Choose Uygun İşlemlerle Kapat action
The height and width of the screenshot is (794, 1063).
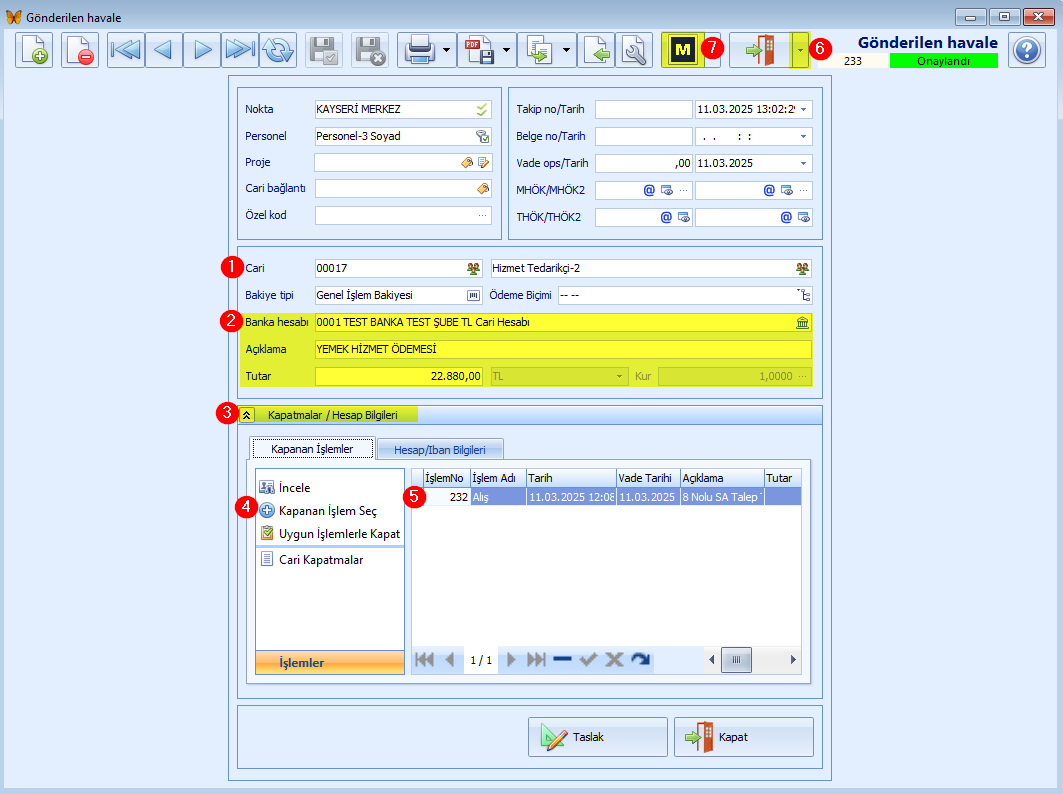[x=339, y=534]
